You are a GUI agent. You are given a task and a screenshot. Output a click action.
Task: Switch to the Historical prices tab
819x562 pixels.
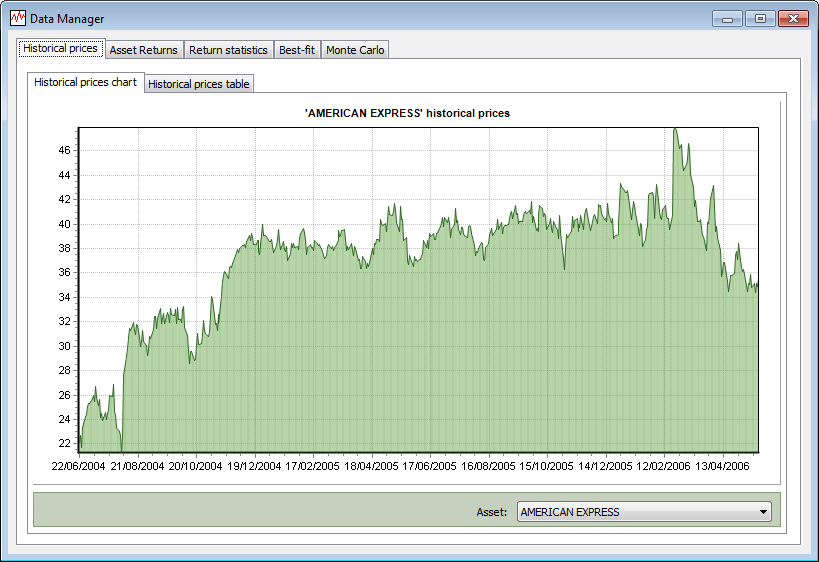61,49
